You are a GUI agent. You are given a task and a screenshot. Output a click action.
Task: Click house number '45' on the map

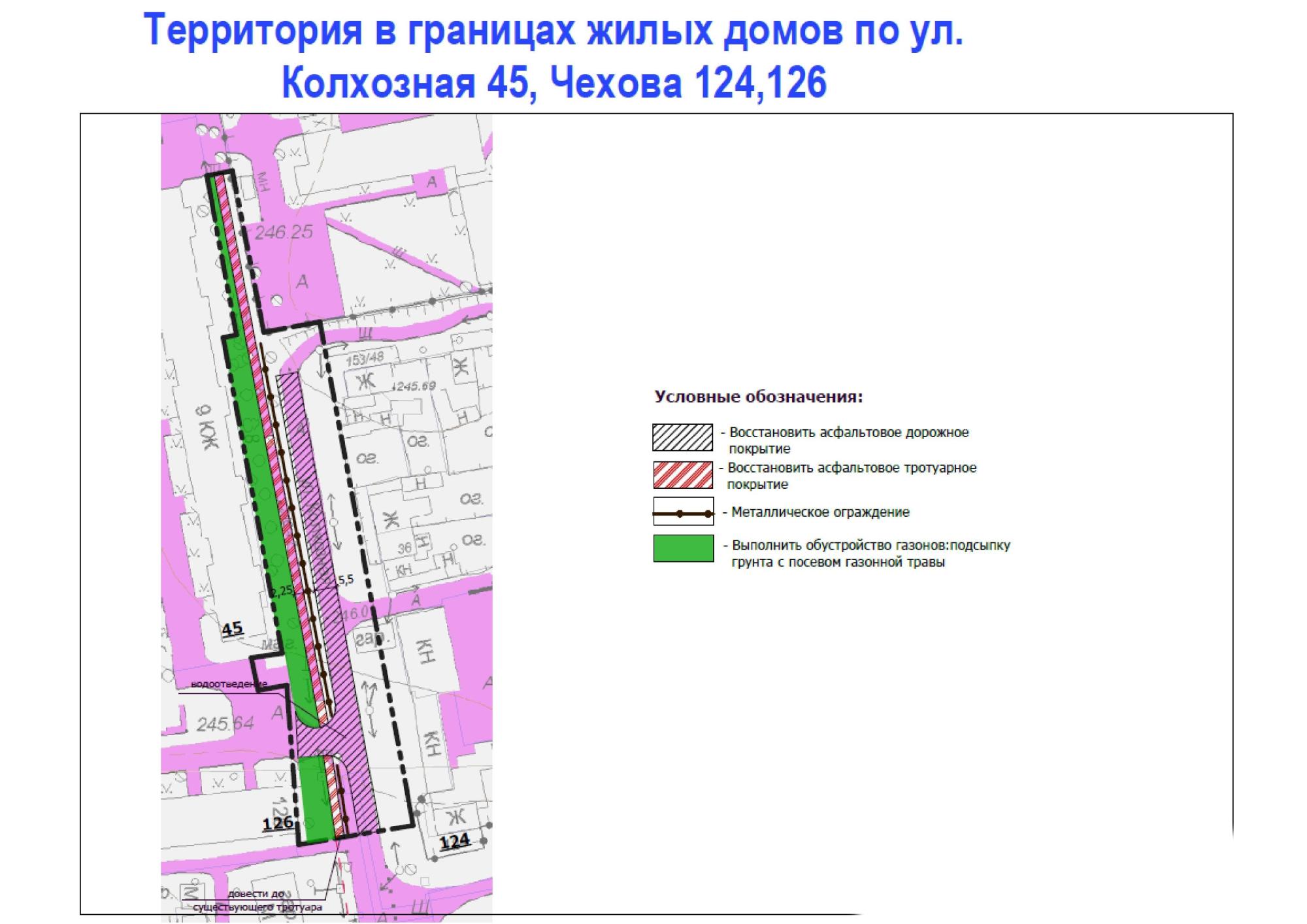click(x=232, y=629)
